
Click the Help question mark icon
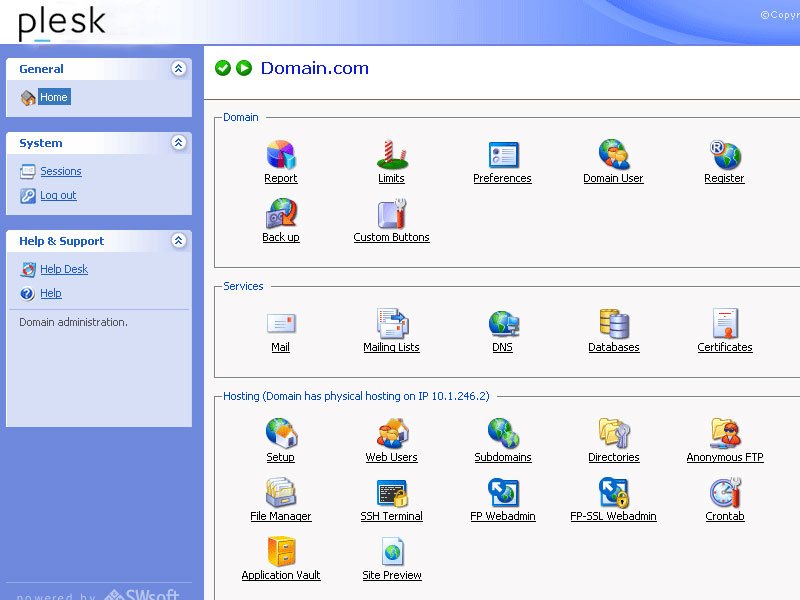point(27,294)
